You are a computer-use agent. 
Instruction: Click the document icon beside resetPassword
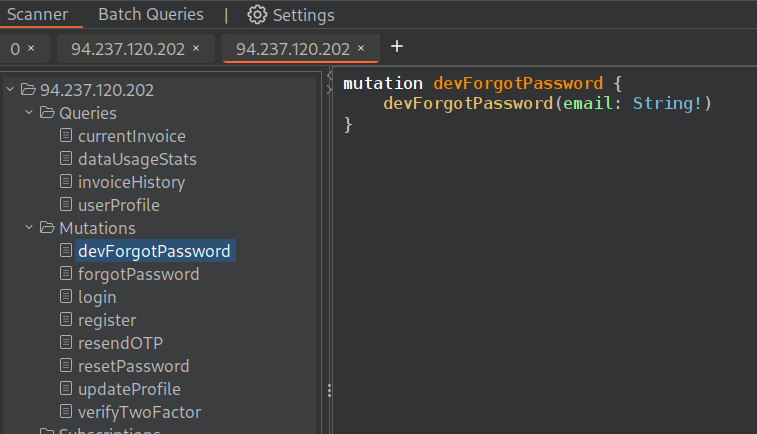click(66, 366)
